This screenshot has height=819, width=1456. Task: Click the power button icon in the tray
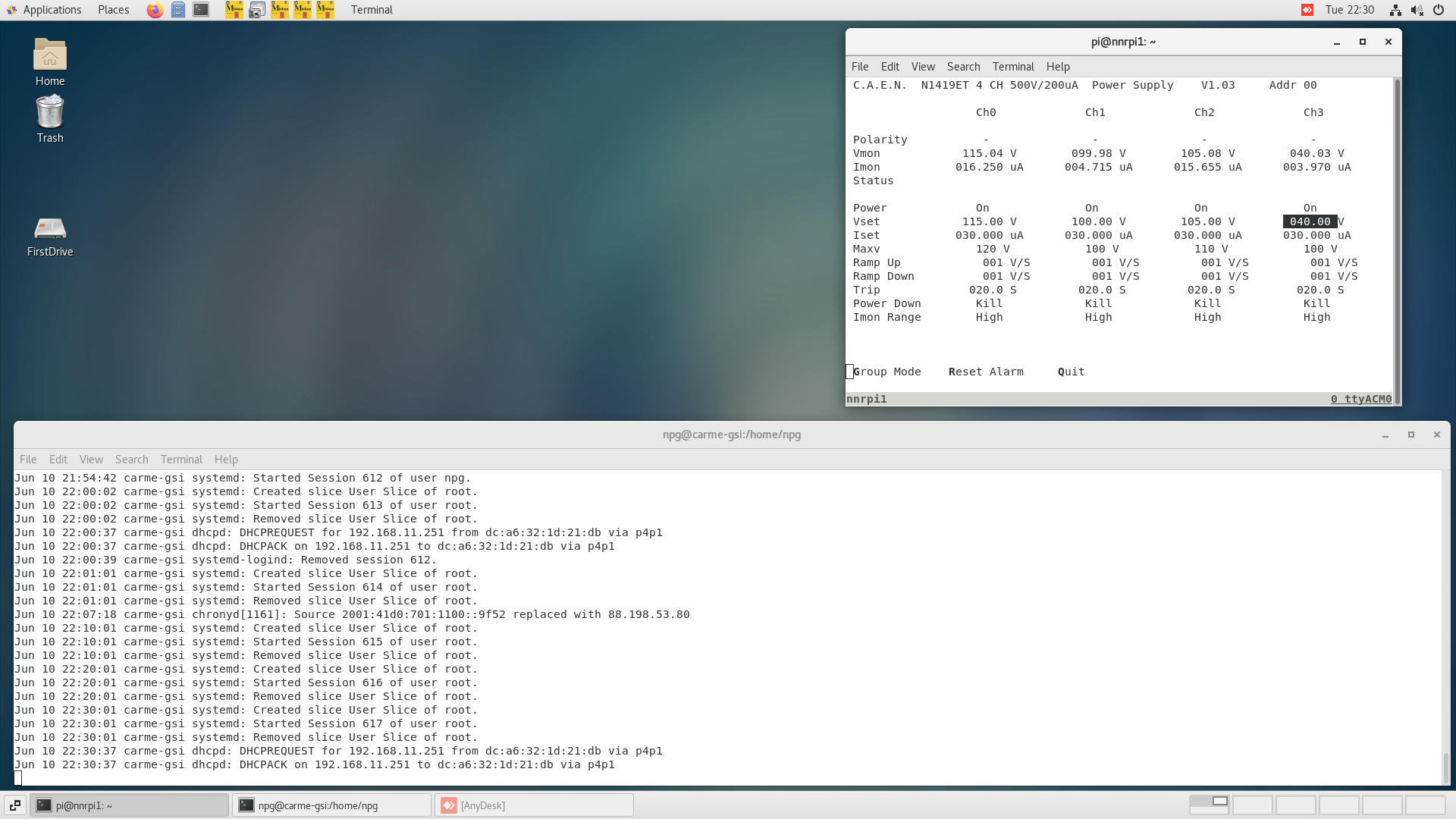(1438, 11)
